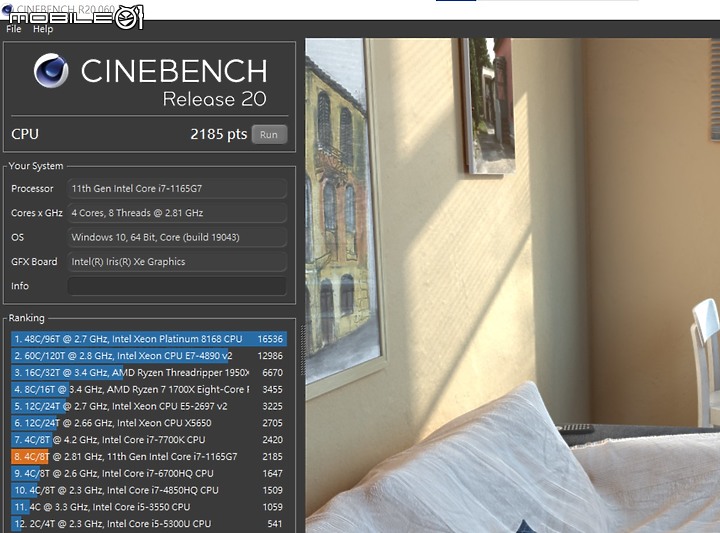
Task: Click the Info input field
Action: tap(177, 286)
